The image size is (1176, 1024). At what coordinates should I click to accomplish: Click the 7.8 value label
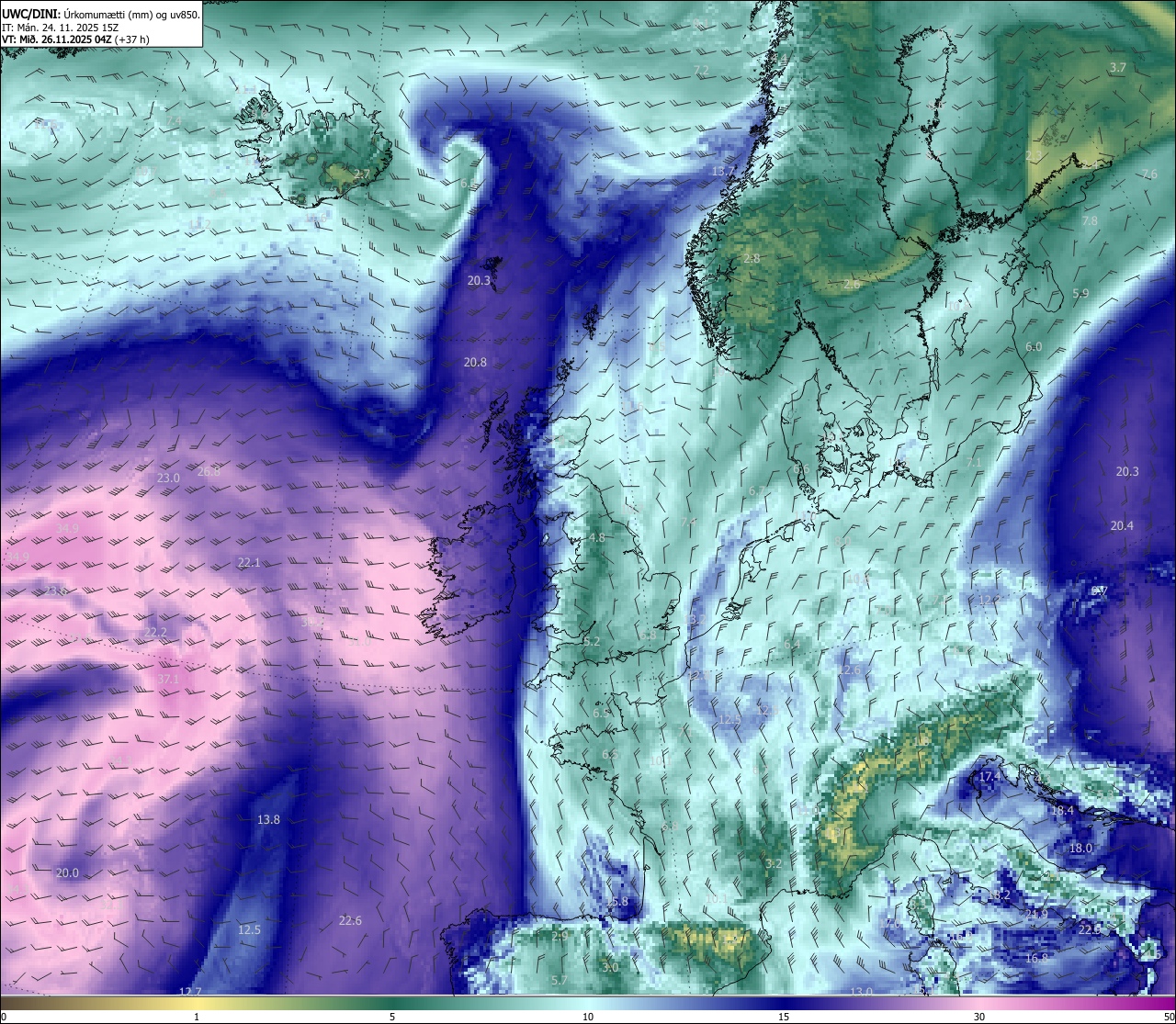tap(1090, 221)
